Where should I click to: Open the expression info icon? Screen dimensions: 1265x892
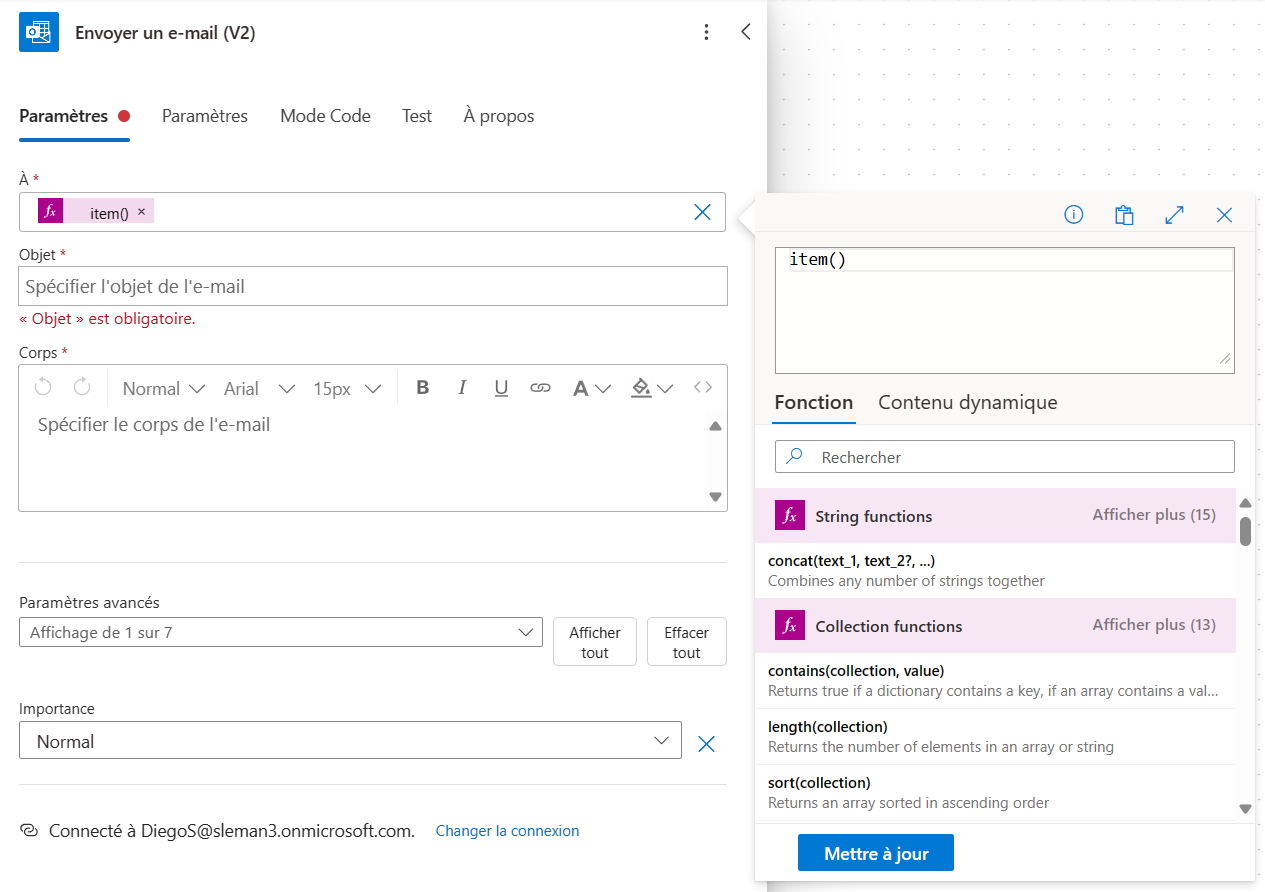click(x=1073, y=215)
